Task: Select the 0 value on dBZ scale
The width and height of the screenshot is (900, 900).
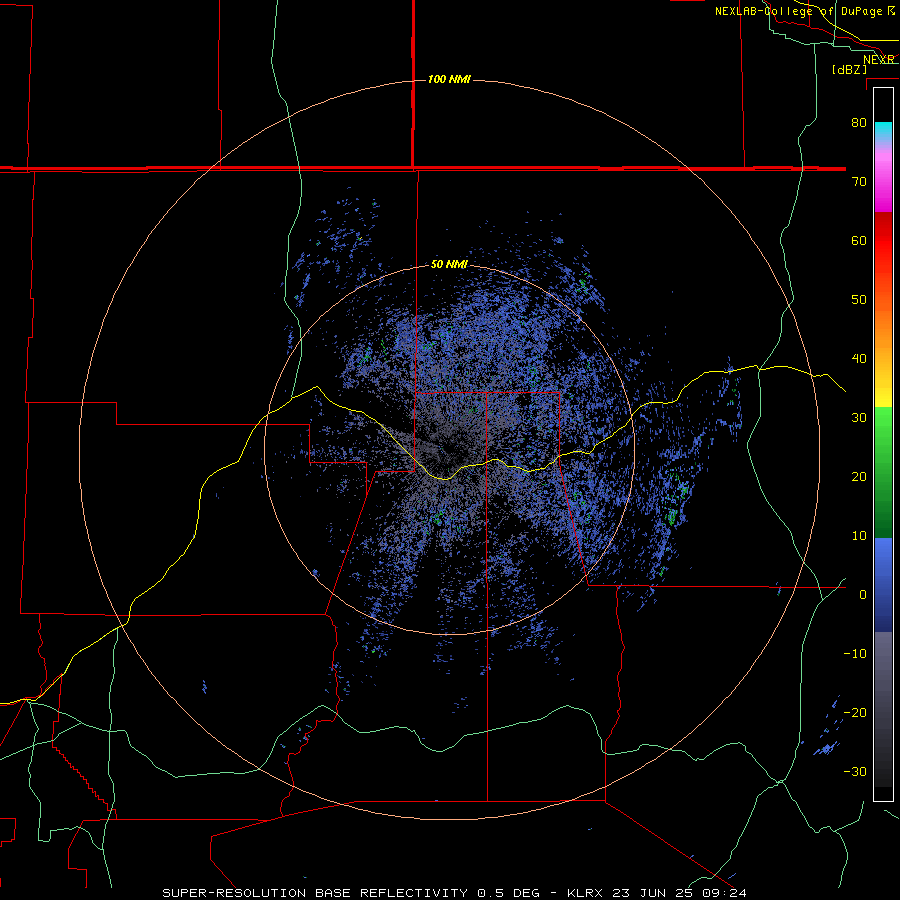Action: [x=863, y=595]
